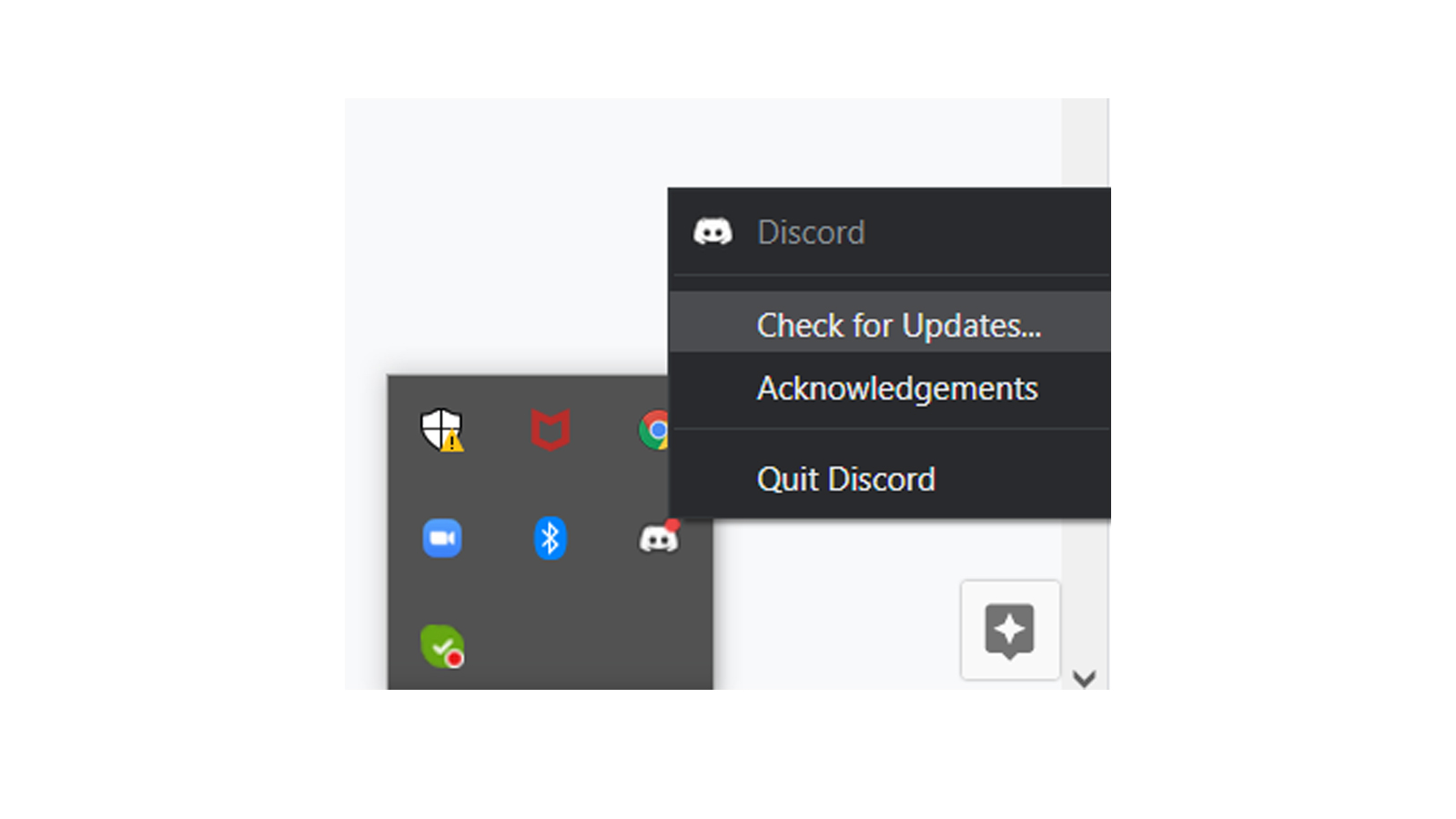Open the Acknowledgements menu entry
Screen dimensions: 1456x819
pos(890,389)
